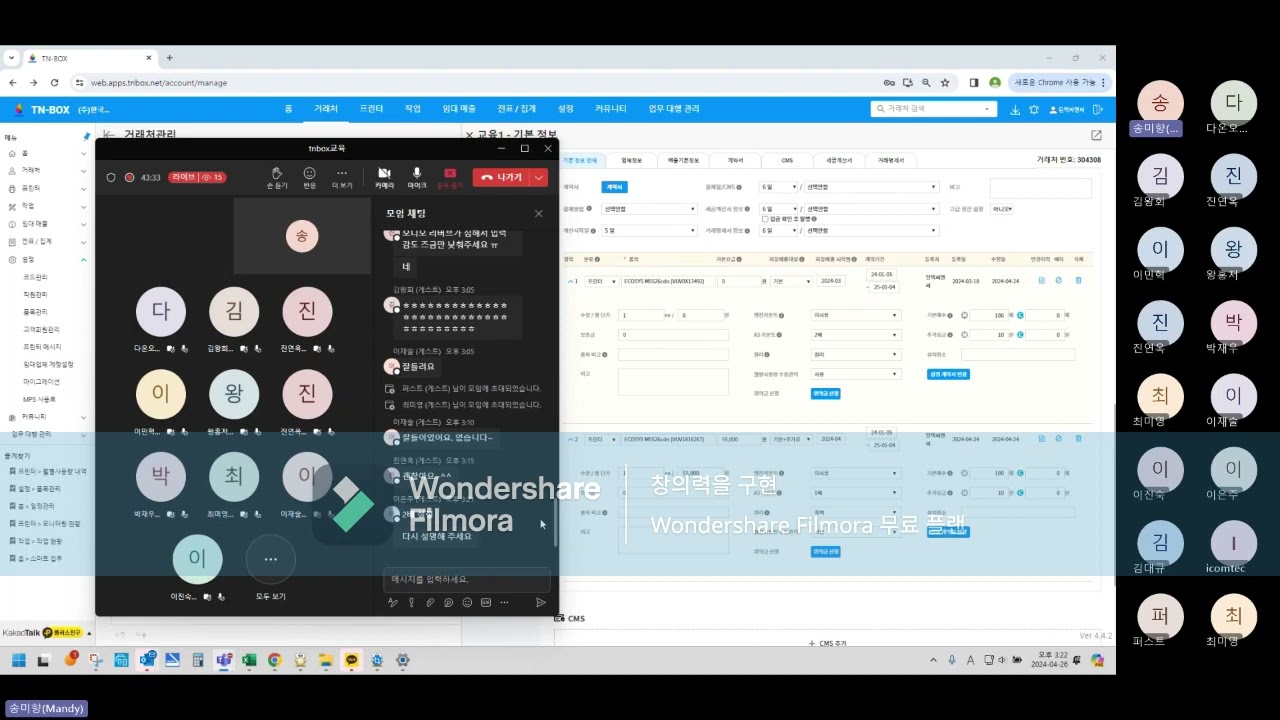Open KakaoTalk from the taskbar

(352, 660)
